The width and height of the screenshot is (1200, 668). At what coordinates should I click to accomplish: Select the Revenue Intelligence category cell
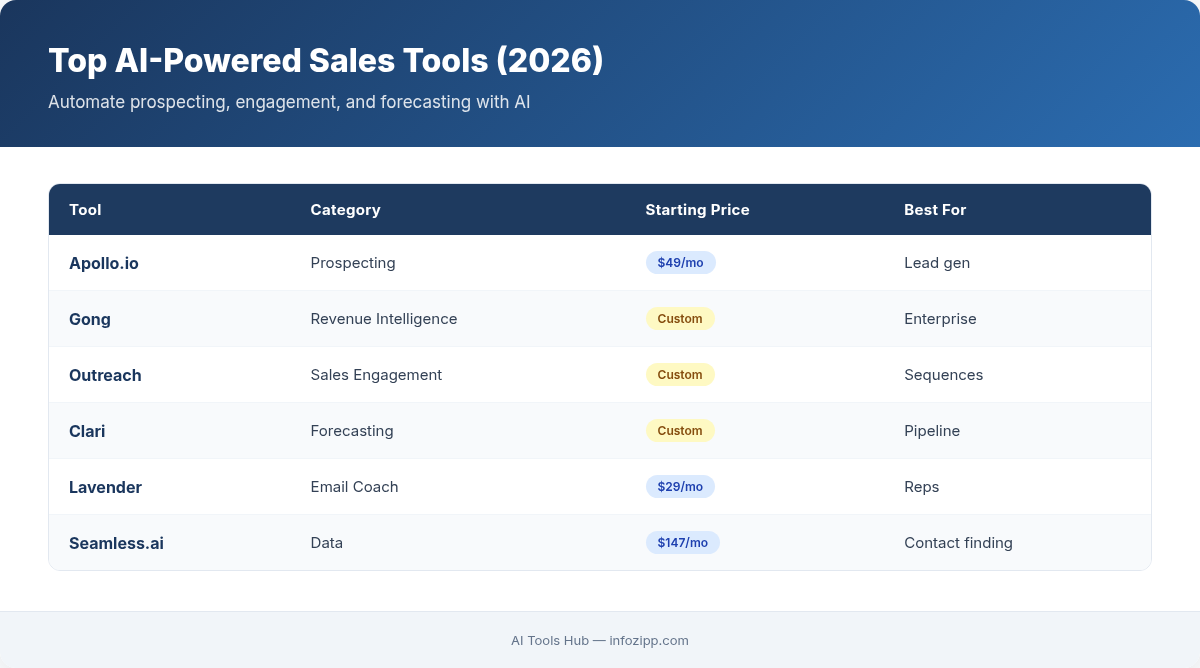click(384, 319)
